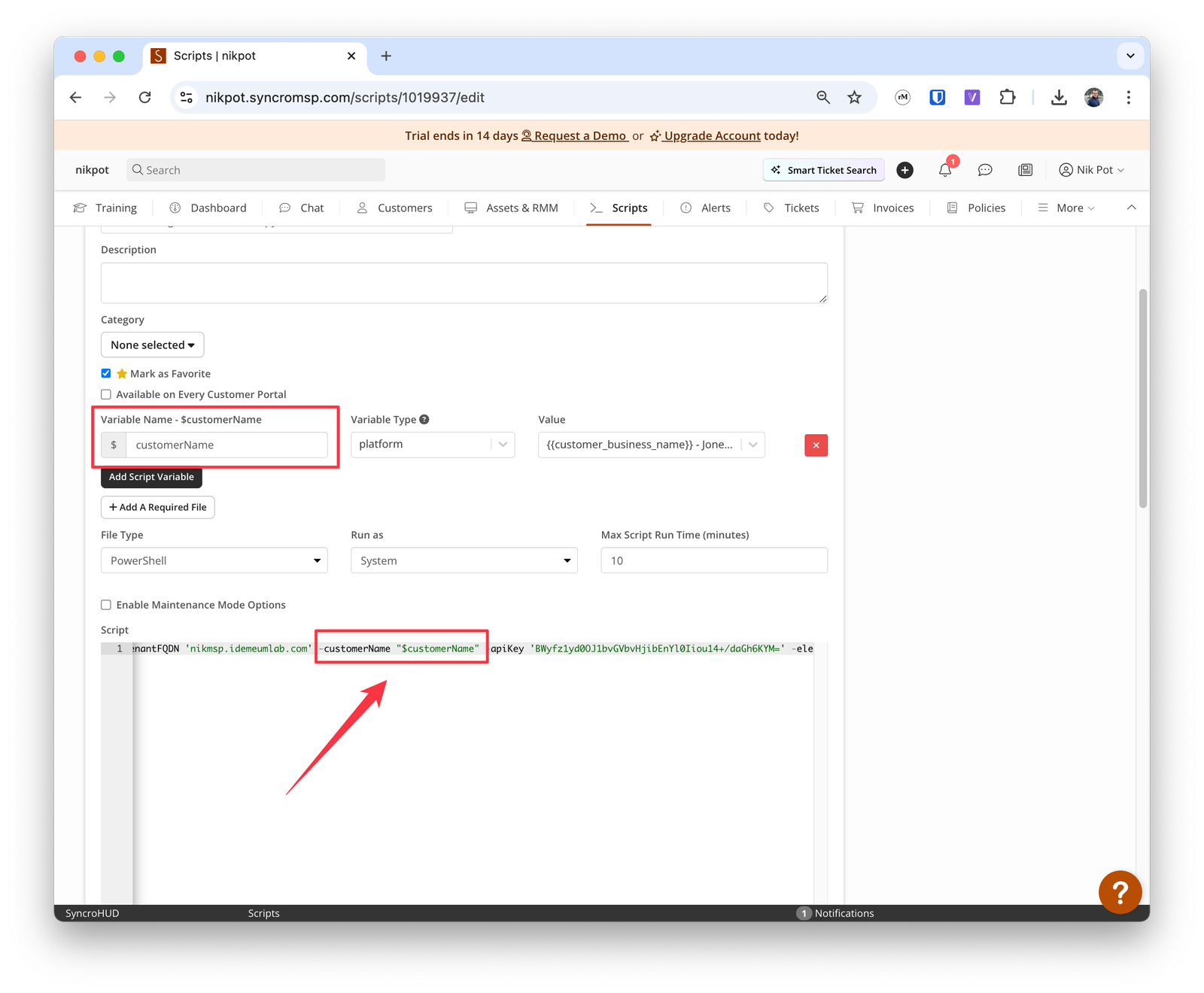Go to the Dashboard tab
This screenshot has width=1204, height=993.
point(208,208)
